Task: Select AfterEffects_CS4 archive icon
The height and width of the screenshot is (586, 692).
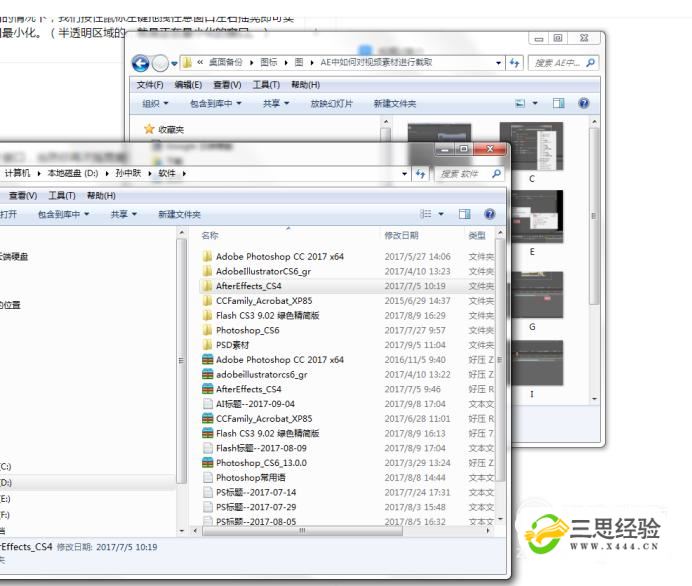Action: [207, 389]
